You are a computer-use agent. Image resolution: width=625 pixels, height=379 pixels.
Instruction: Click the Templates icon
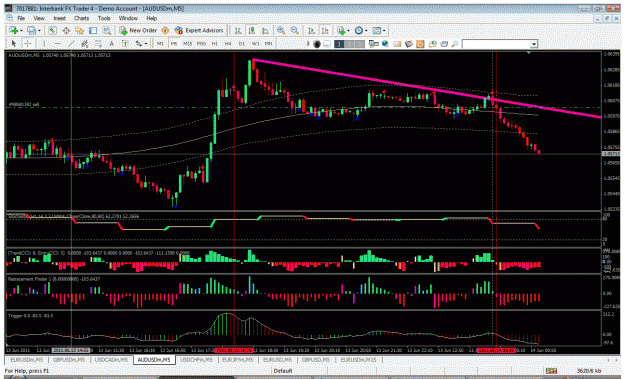click(376, 30)
